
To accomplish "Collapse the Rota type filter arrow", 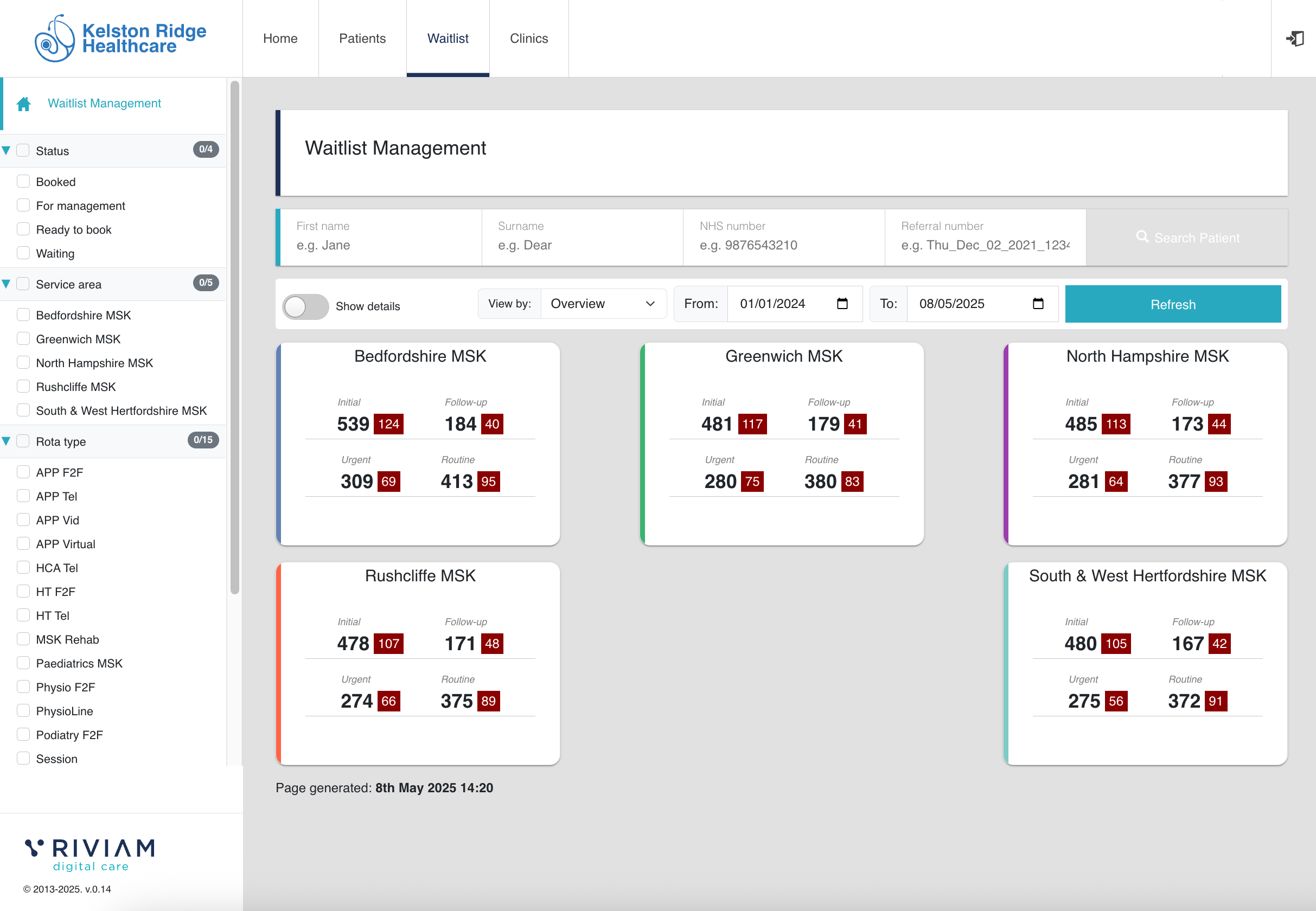I will pyautogui.click(x=7, y=441).
